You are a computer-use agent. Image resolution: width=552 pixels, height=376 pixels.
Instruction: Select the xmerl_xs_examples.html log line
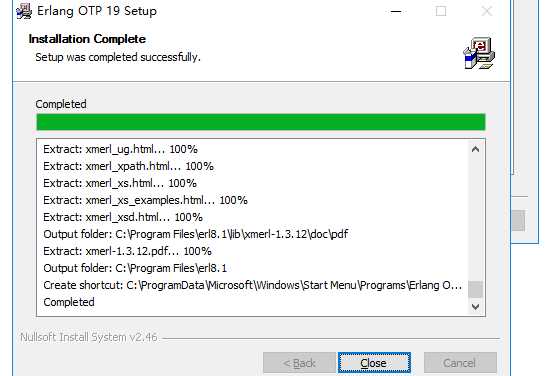pos(145,200)
